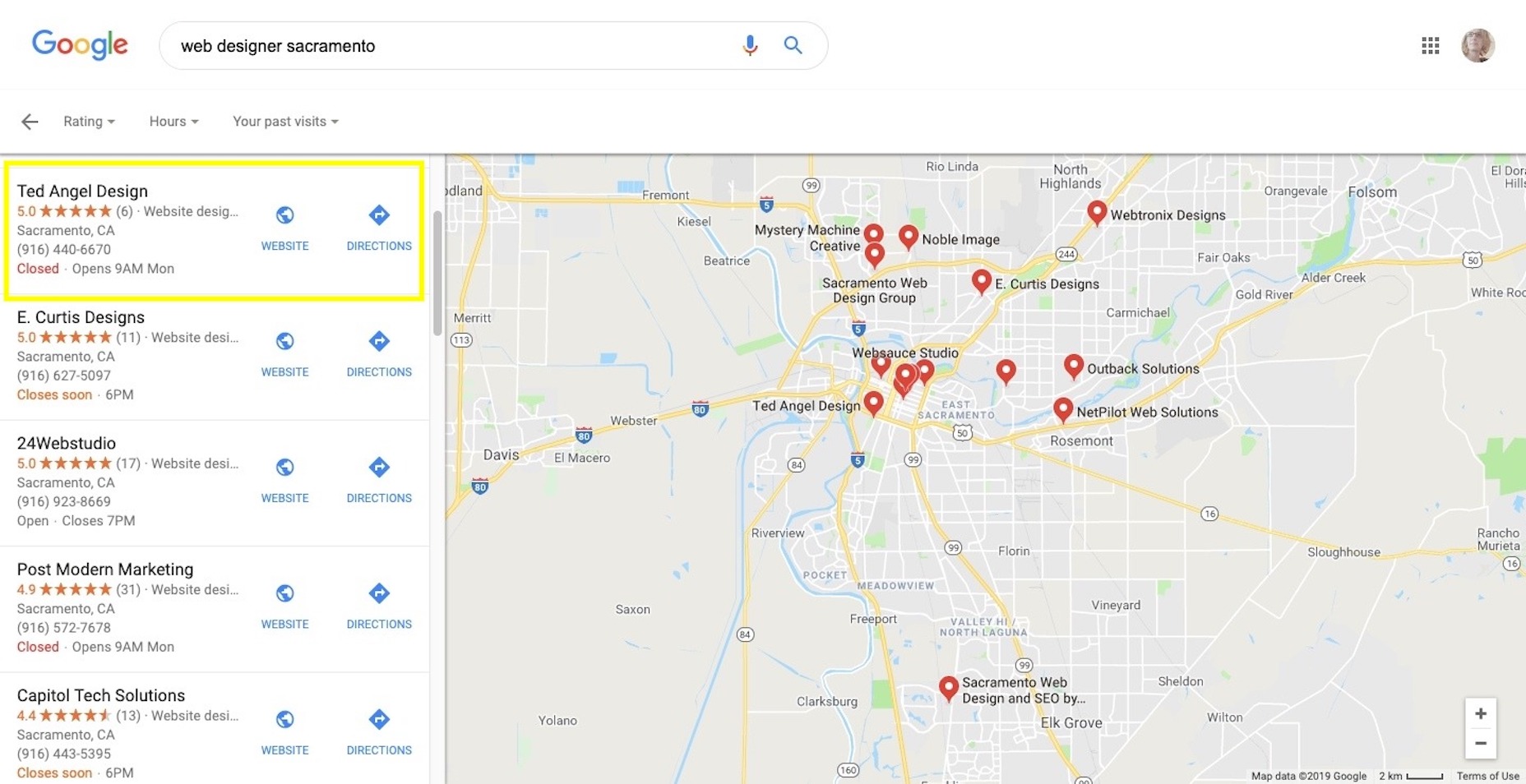Select the Ted Angel Design map pin
Image resolution: width=1526 pixels, height=784 pixels.
click(873, 404)
